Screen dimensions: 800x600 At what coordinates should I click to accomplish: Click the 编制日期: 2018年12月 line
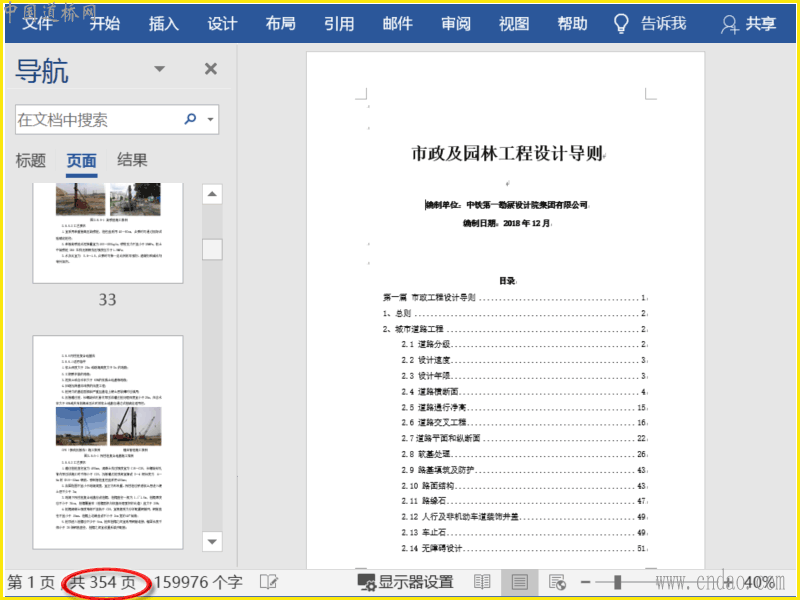click(507, 223)
